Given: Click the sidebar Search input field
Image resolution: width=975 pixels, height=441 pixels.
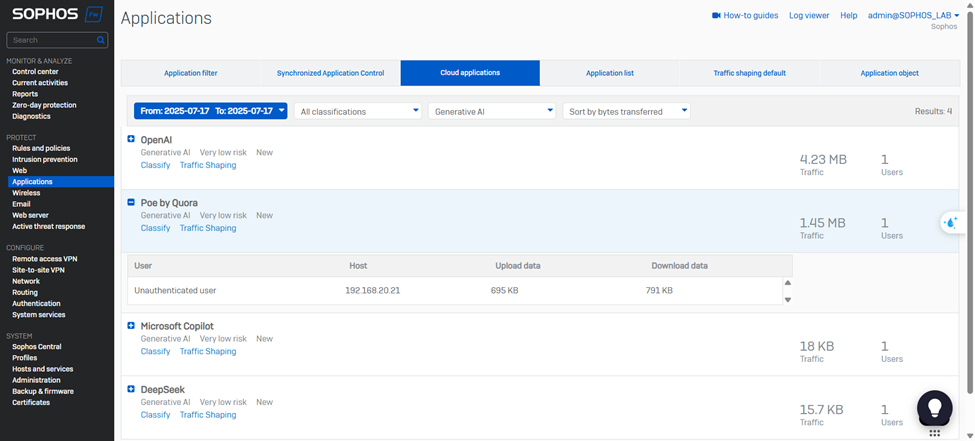Looking at the screenshot, I should point(57,40).
